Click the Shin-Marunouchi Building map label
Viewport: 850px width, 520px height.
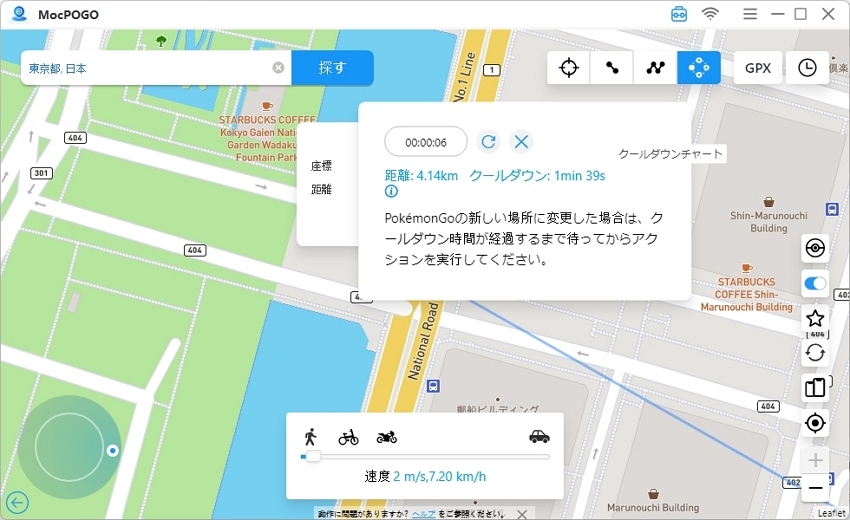tap(768, 222)
